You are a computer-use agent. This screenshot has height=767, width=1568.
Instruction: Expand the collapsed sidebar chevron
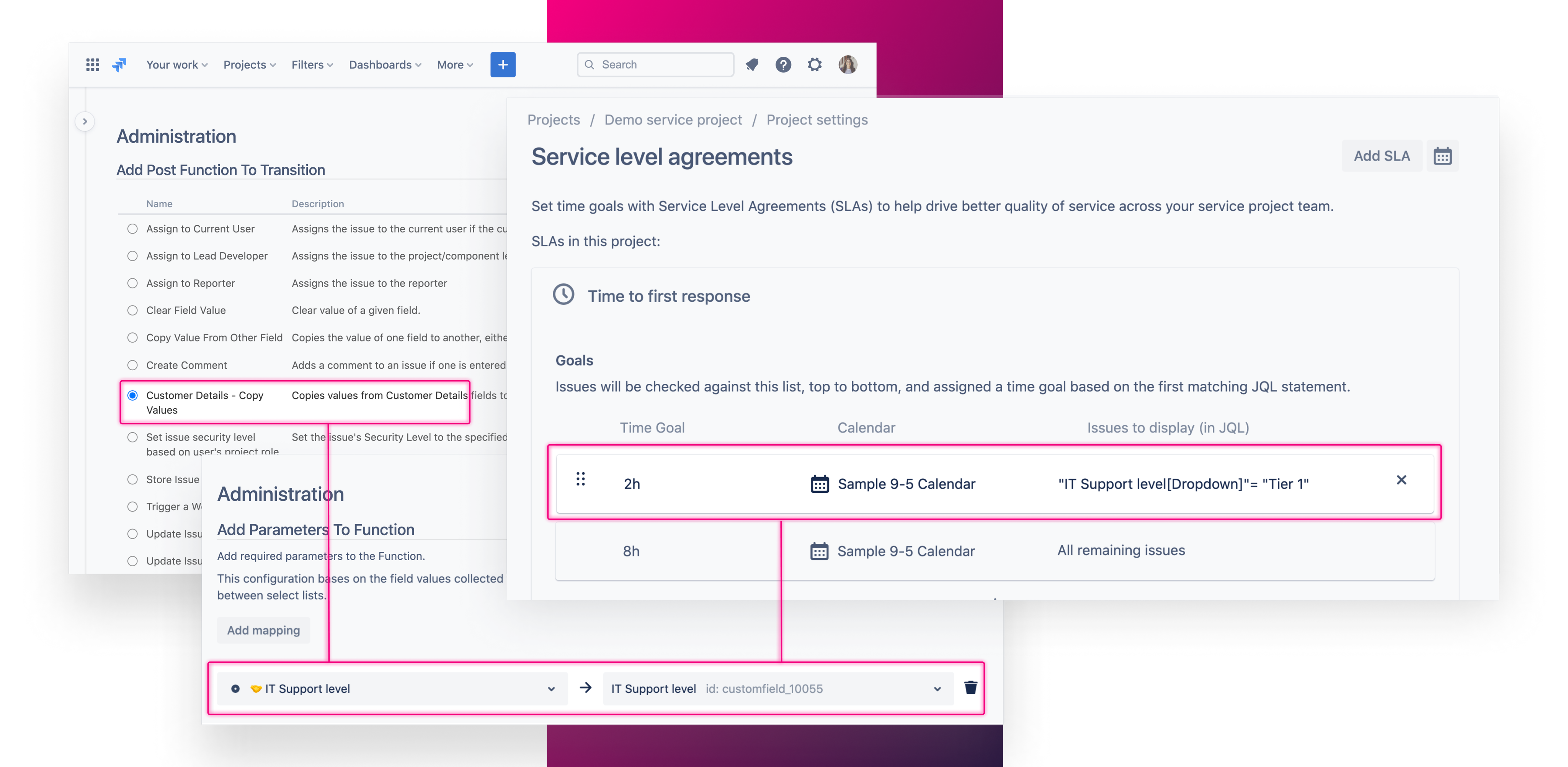pos(85,121)
